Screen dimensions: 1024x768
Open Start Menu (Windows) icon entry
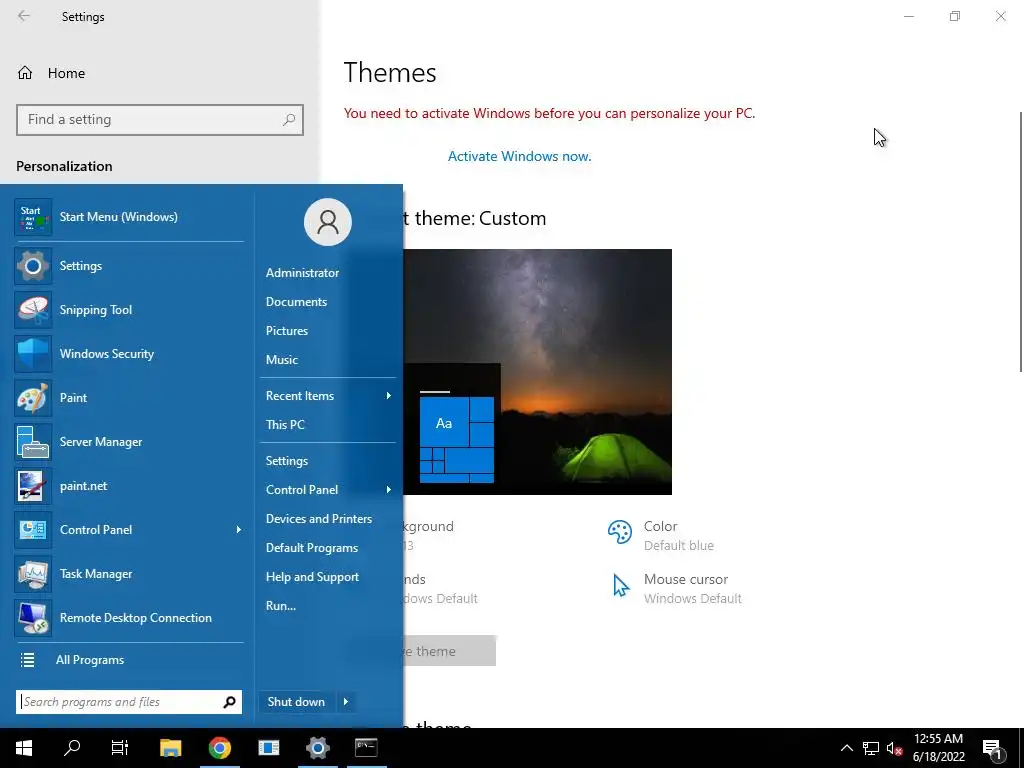tap(33, 217)
